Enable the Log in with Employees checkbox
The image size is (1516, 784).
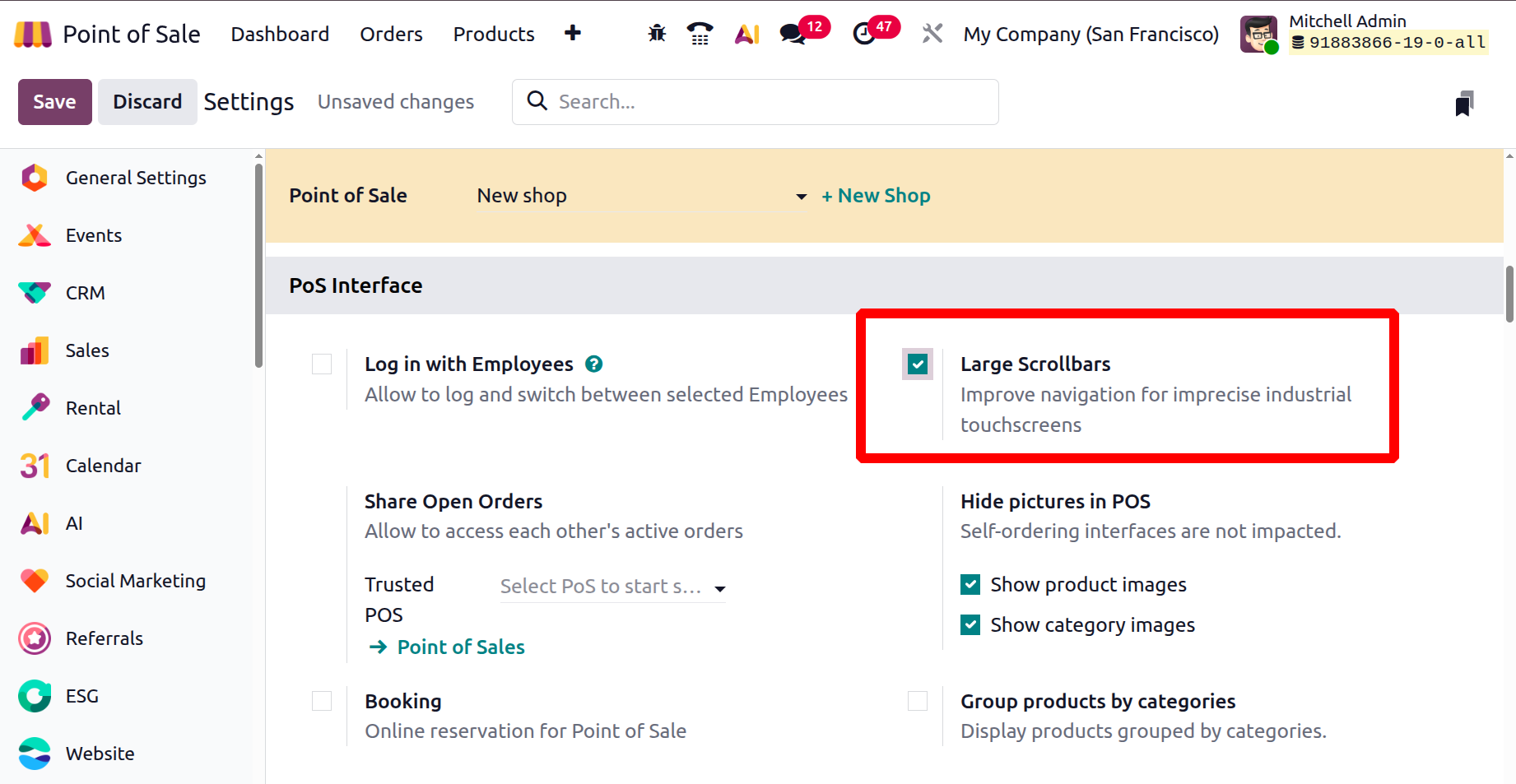[322, 364]
